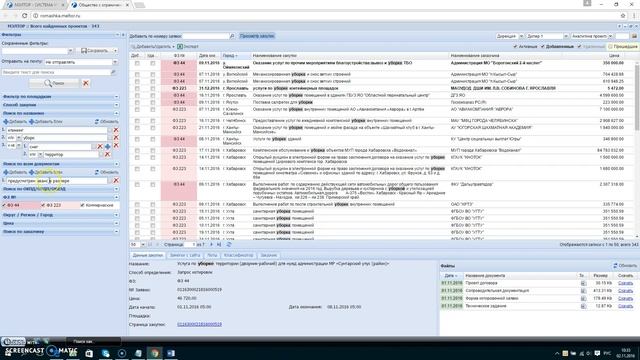640x360 pixels.
Task: Toggle the Прошедшие checkbox
Action: point(611,47)
